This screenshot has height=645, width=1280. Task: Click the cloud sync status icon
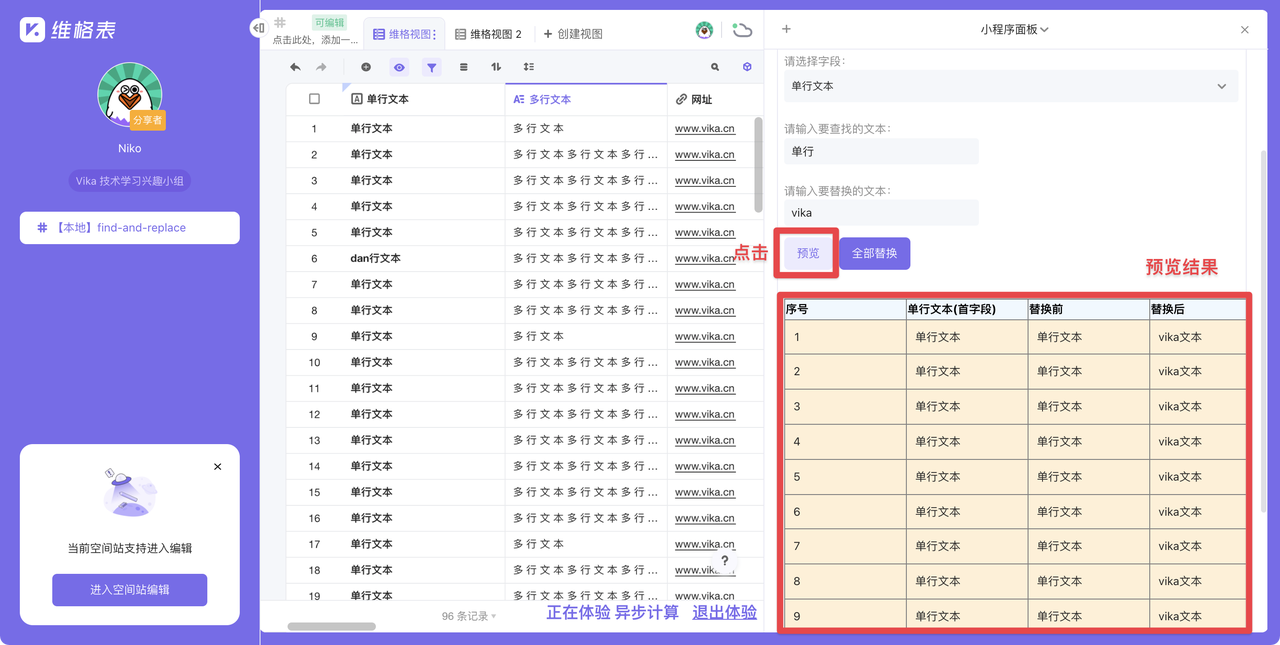(742, 30)
